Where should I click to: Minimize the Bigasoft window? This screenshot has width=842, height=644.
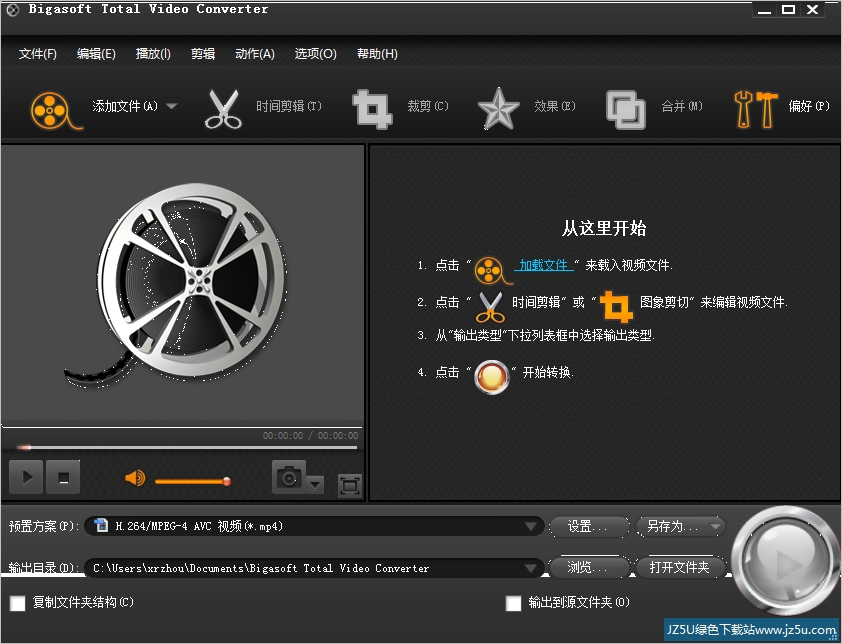(765, 10)
